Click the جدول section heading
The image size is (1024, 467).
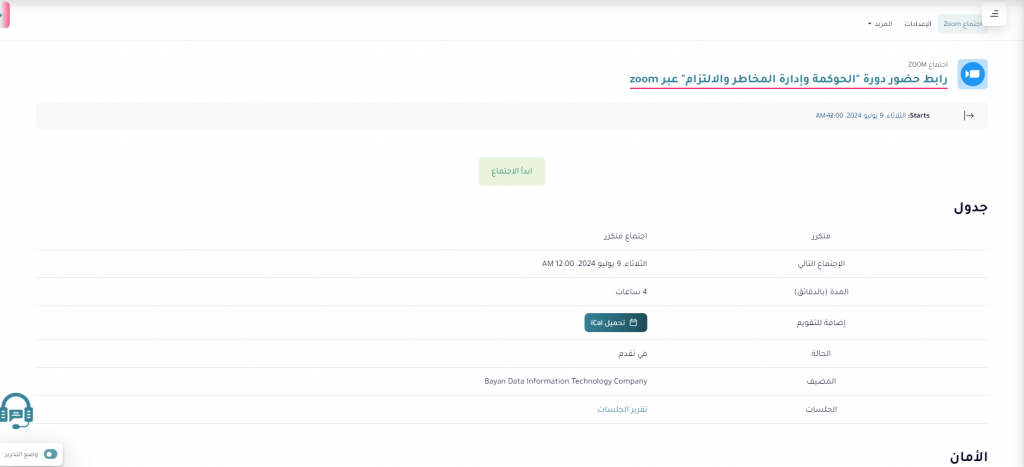970,208
